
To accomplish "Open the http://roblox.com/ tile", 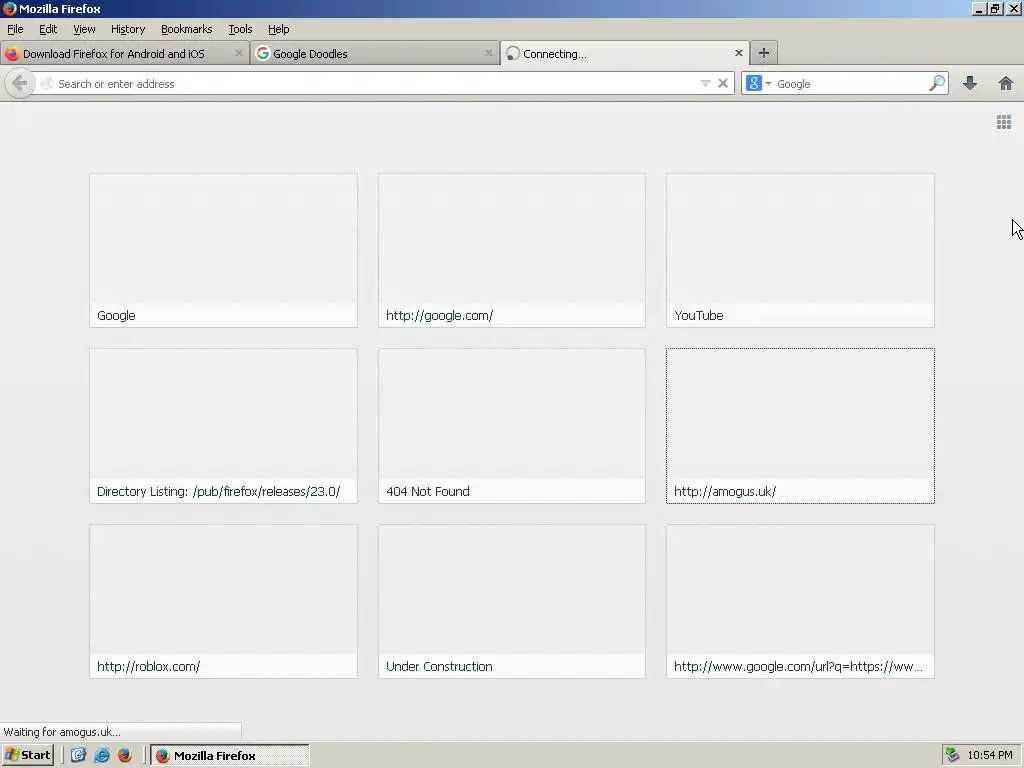I will click(223, 601).
